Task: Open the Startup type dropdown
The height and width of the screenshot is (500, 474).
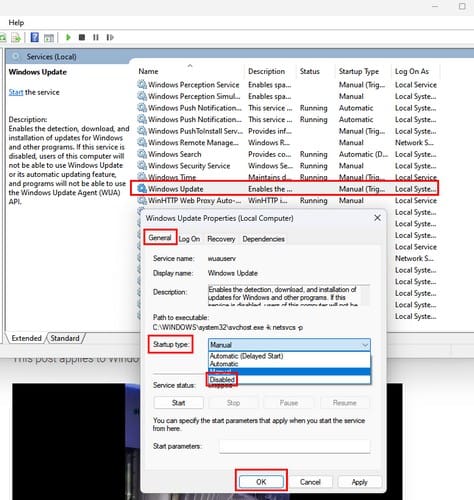Action: coord(289,344)
